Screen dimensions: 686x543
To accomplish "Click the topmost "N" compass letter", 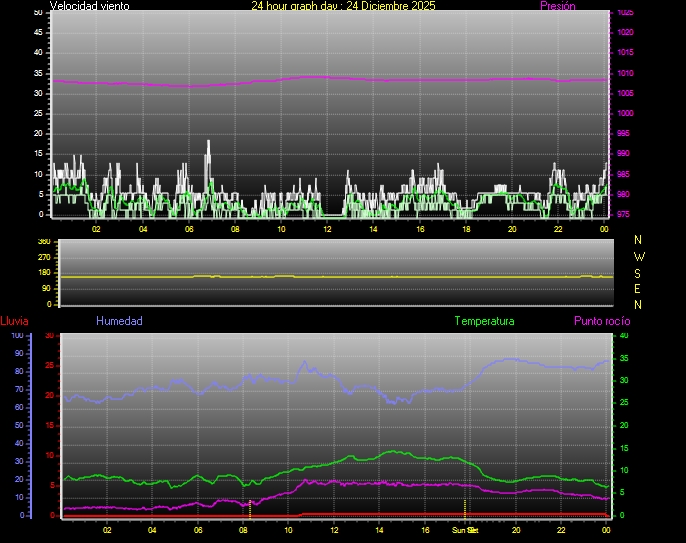I will [x=639, y=240].
